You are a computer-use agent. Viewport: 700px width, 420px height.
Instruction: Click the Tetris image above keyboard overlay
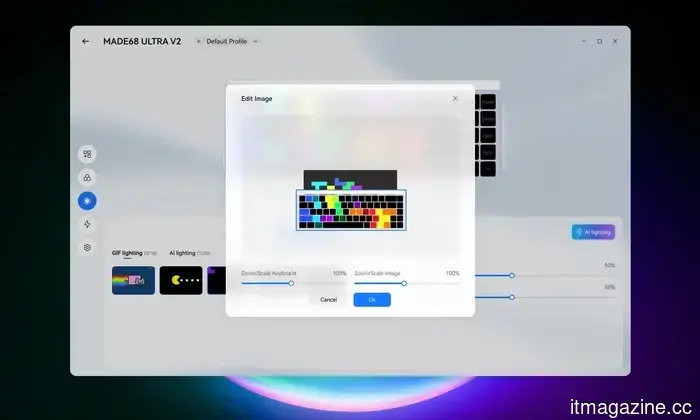click(x=350, y=179)
